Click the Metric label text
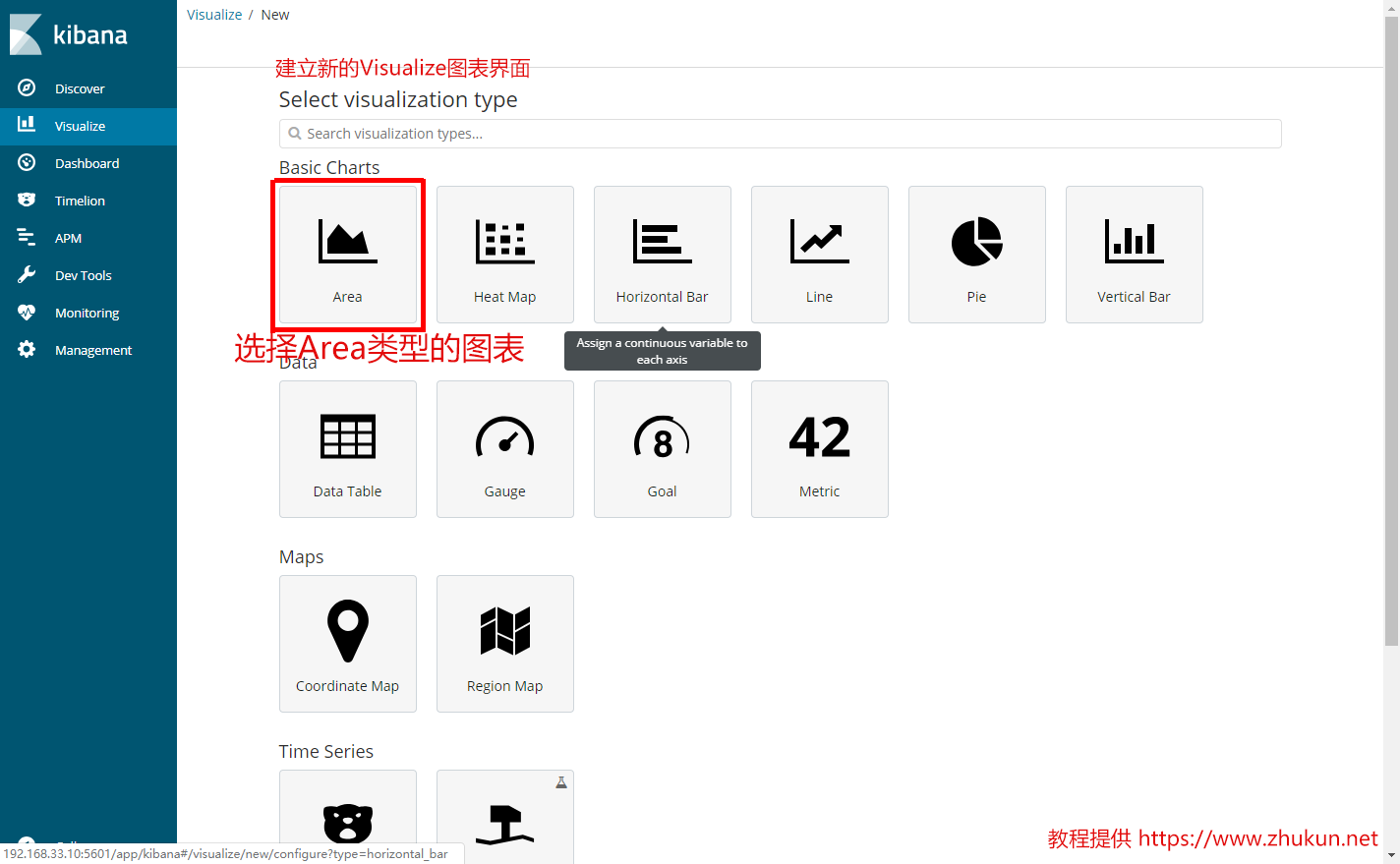 (x=820, y=491)
